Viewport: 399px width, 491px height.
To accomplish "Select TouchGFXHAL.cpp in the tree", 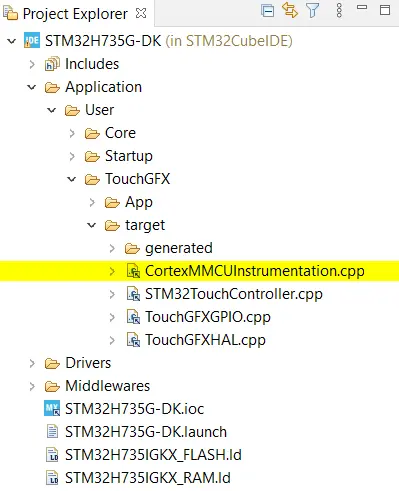I will pos(205,340).
